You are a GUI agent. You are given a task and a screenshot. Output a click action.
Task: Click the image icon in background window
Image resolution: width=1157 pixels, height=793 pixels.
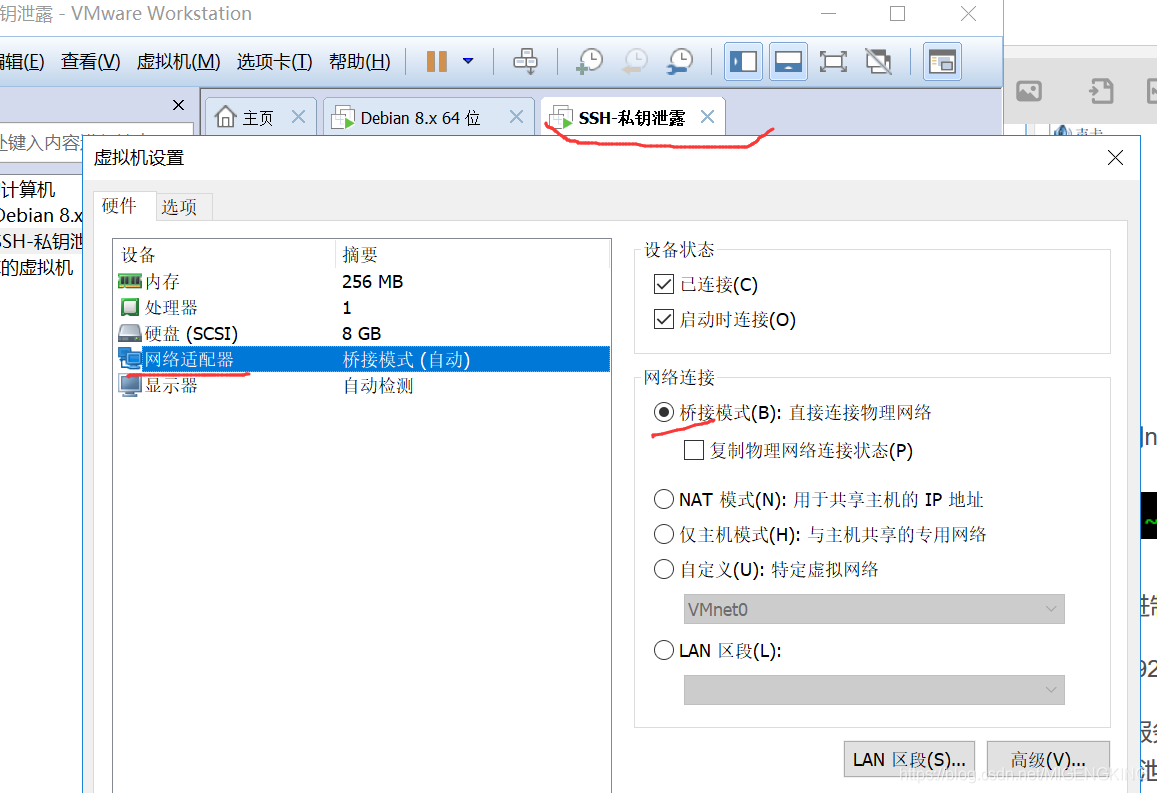click(1029, 91)
